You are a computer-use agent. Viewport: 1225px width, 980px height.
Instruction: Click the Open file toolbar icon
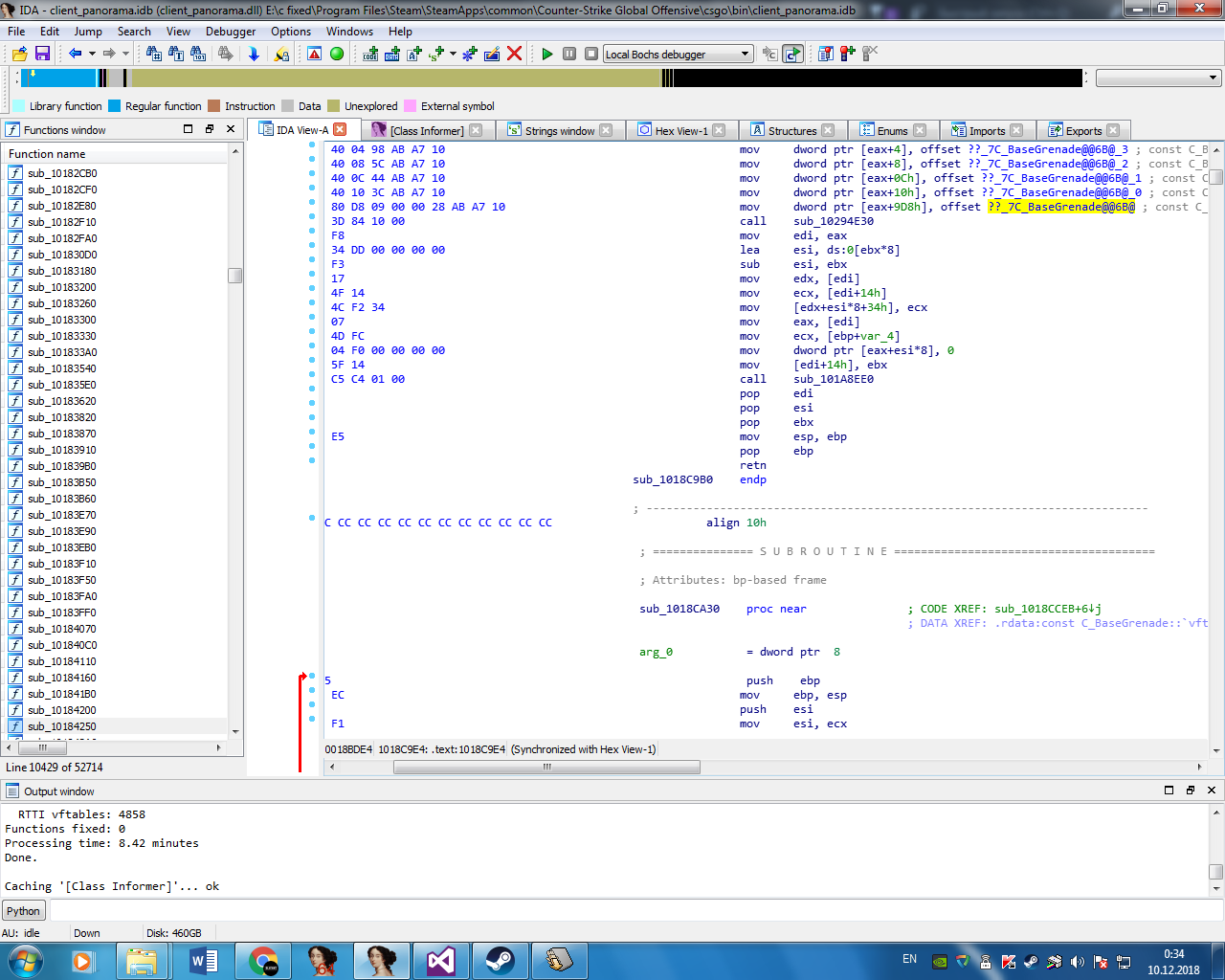pos(19,55)
